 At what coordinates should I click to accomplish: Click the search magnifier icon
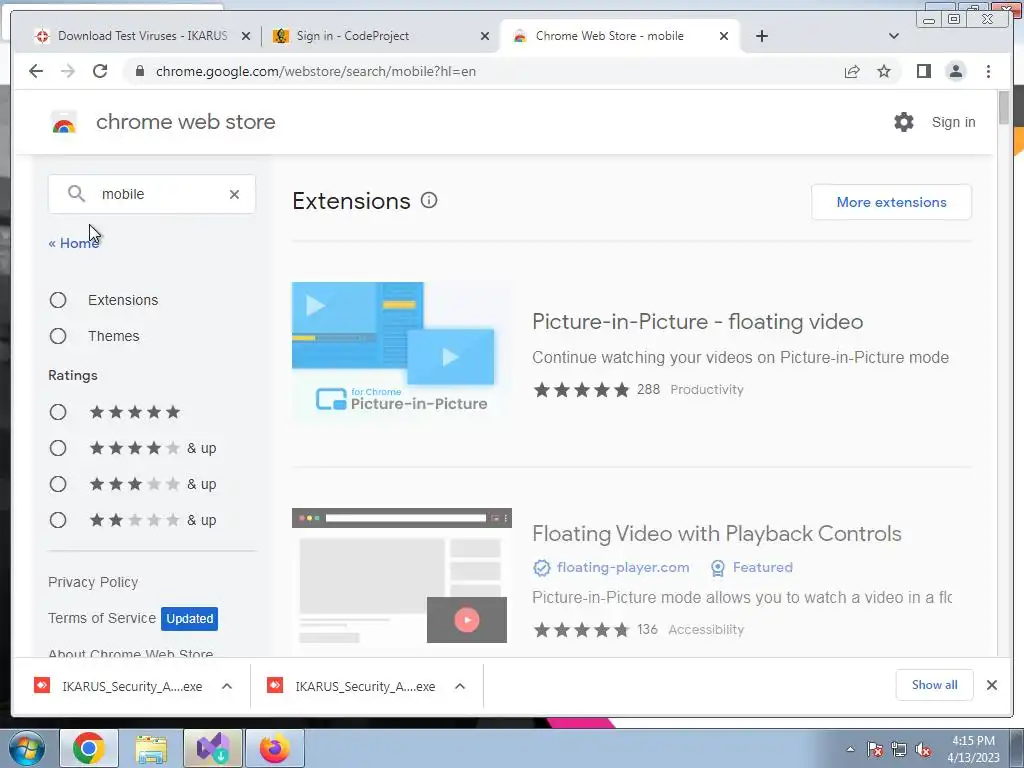coord(76,194)
